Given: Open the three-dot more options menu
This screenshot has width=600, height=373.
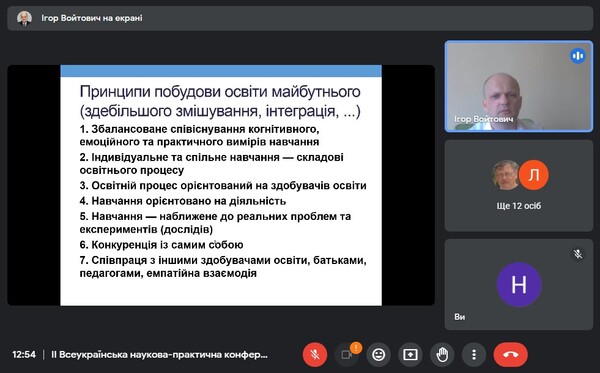Looking at the screenshot, I should point(474,355).
